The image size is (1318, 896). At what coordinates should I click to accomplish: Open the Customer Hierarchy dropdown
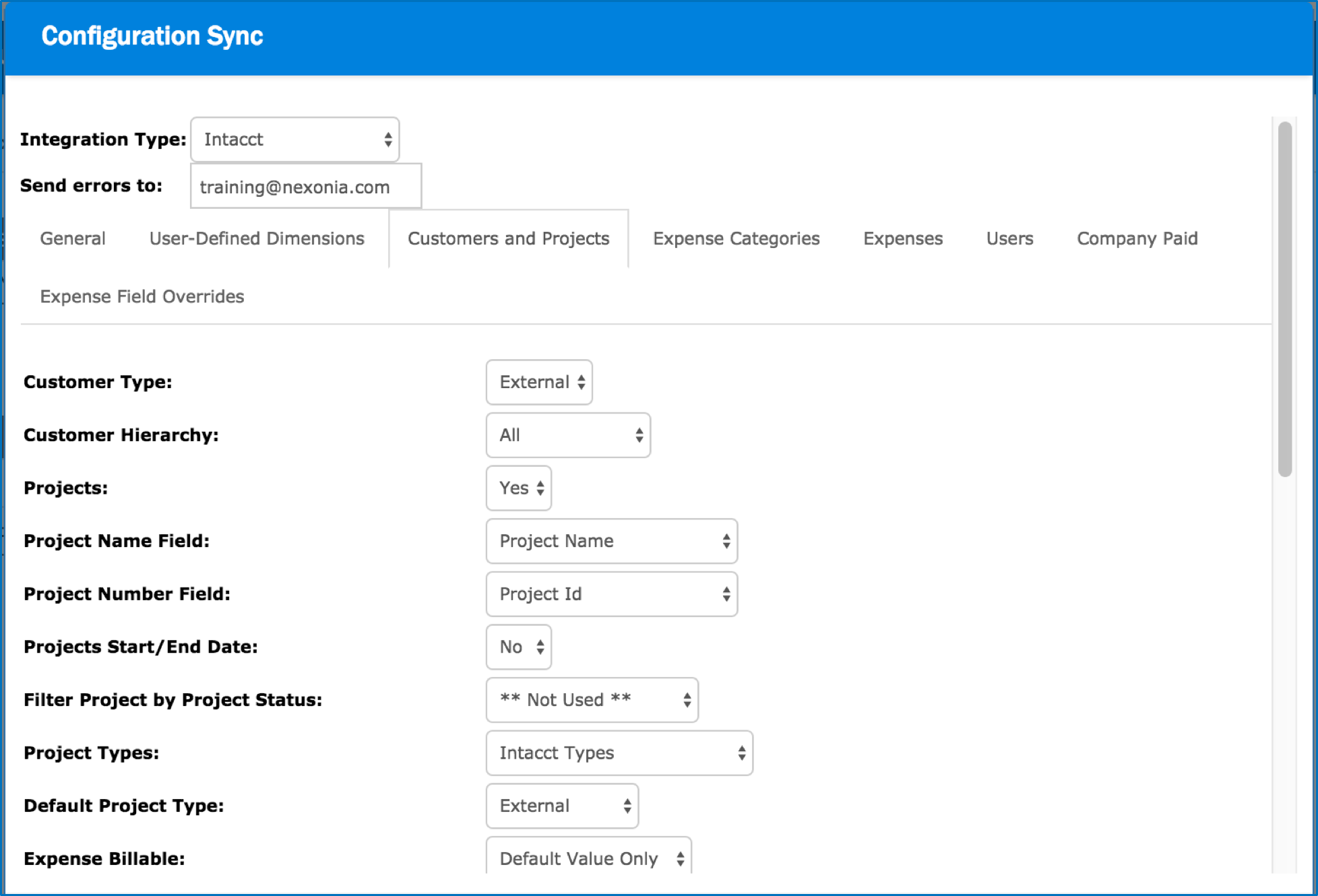click(567, 435)
